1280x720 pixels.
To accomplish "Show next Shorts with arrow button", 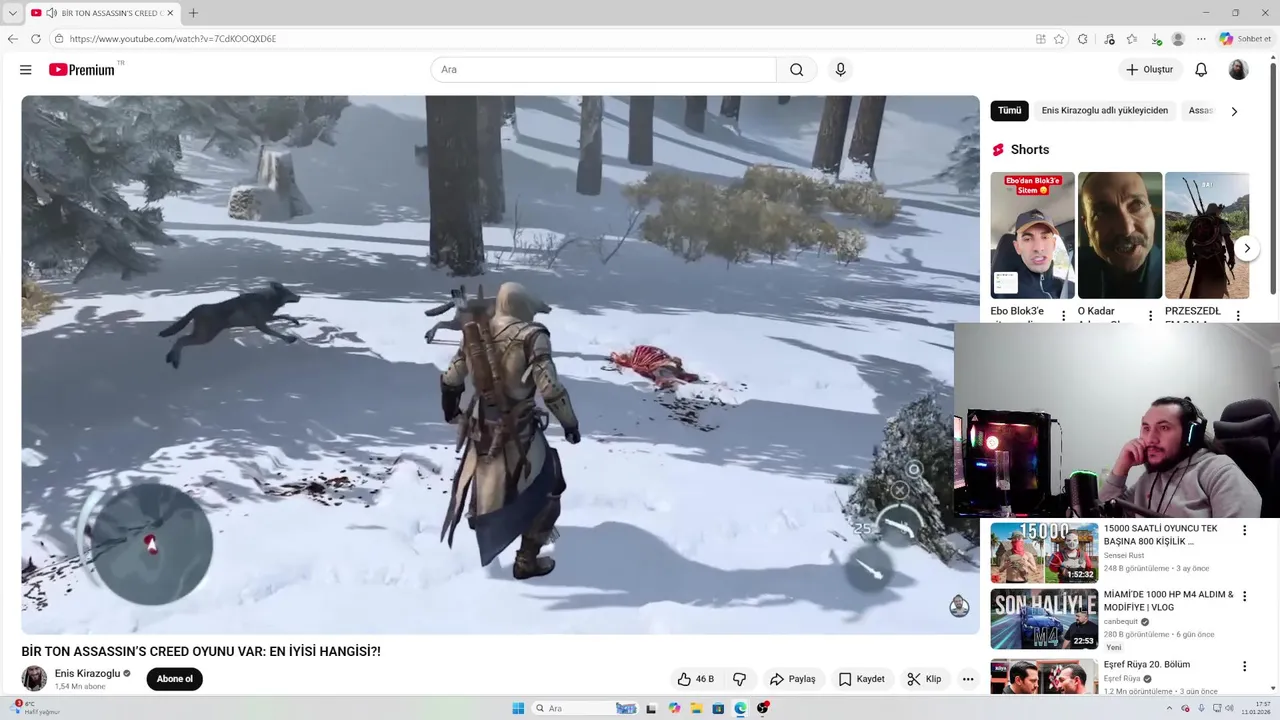I will (x=1247, y=248).
